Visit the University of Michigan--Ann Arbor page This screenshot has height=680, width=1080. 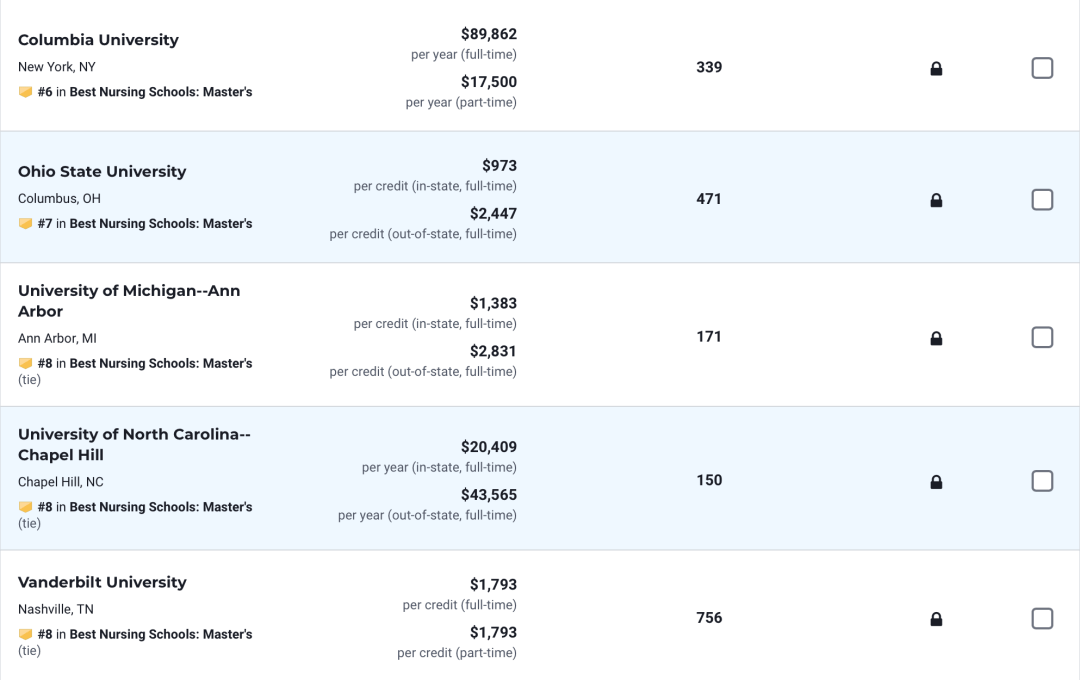(129, 301)
